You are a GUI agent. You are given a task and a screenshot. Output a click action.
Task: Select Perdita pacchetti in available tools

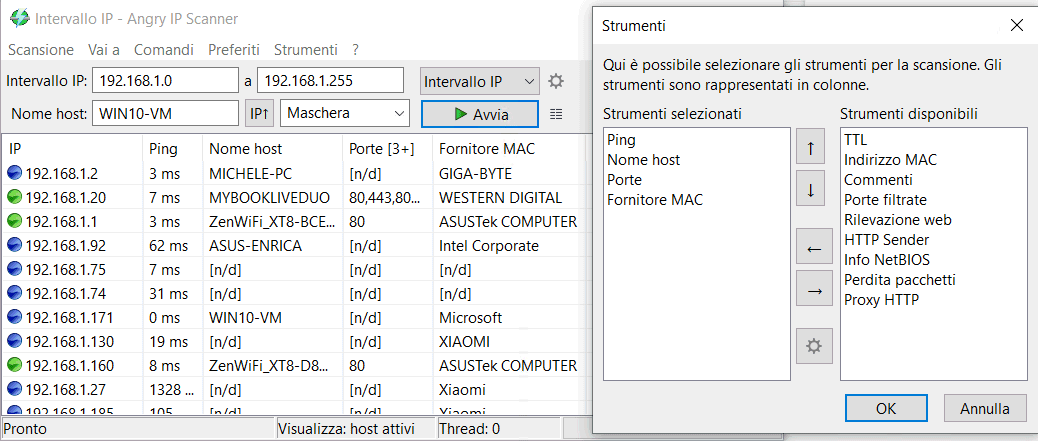(900, 279)
